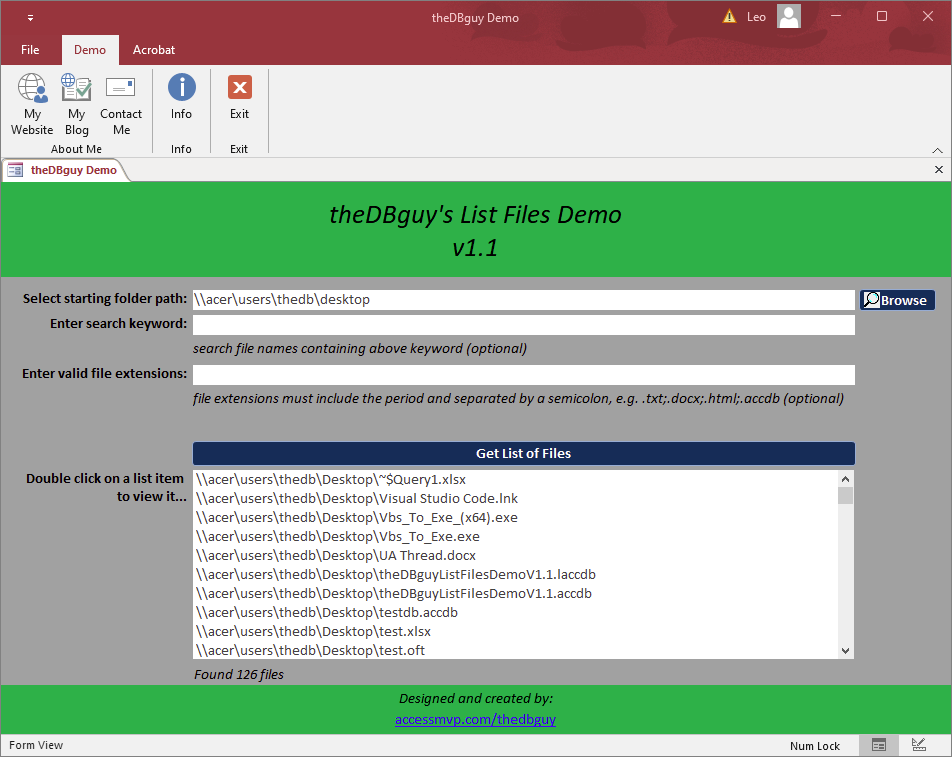Collapse the ribbon with the chevron
952x757 pixels.
[x=937, y=150]
